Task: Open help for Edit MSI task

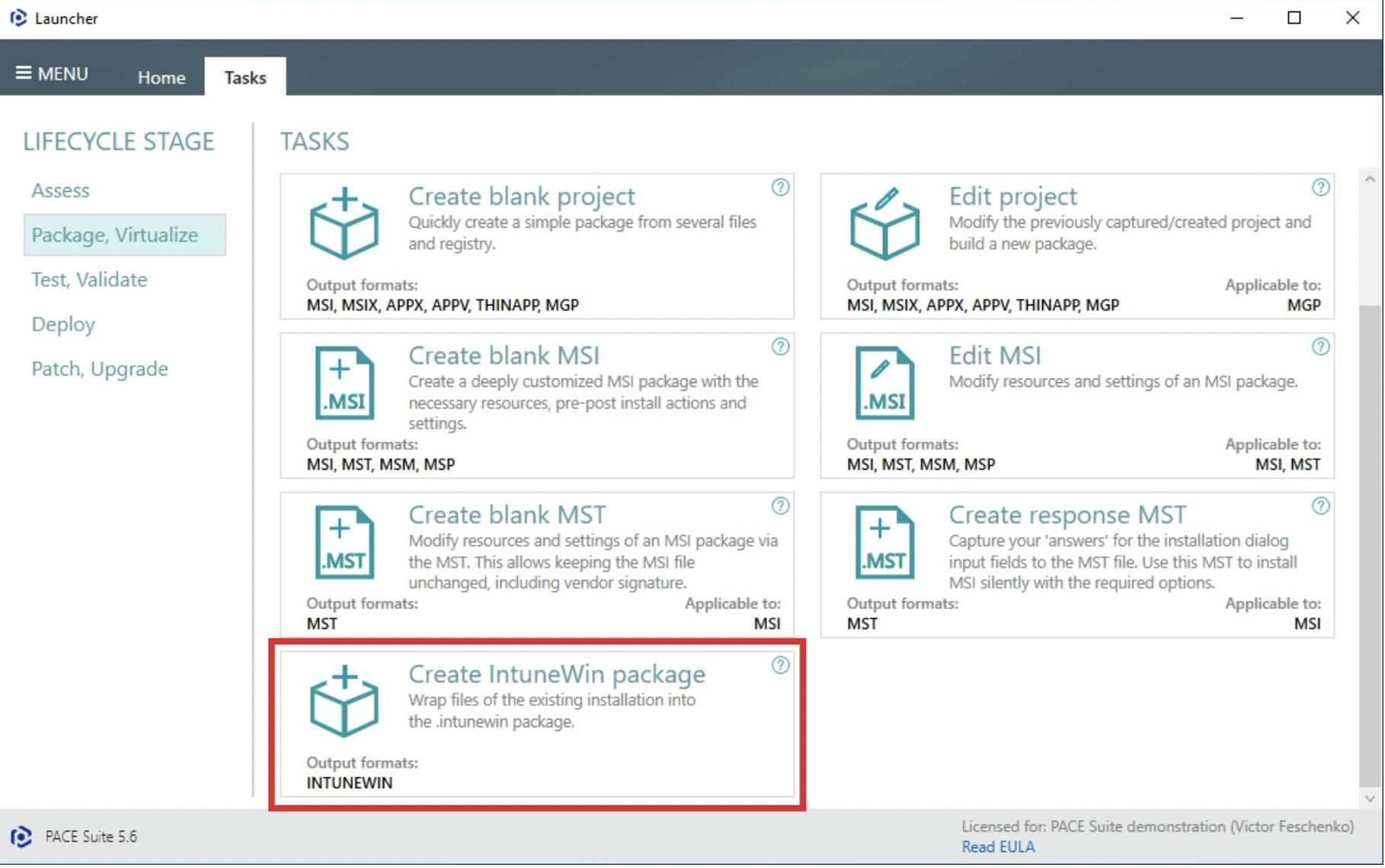Action: point(1320,346)
